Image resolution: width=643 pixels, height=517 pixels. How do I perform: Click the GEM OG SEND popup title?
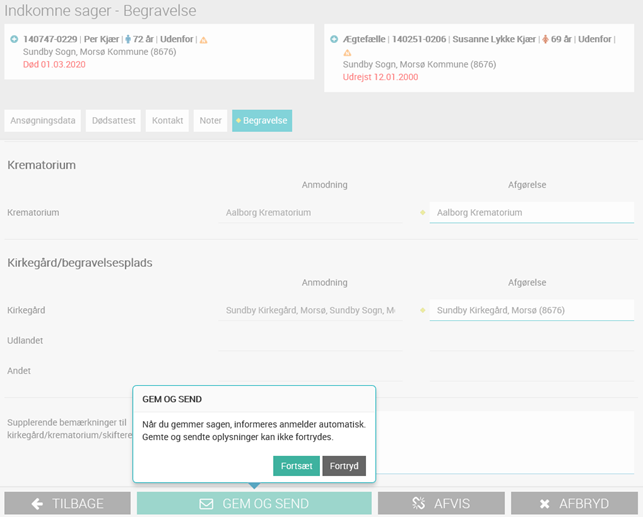click(172, 399)
